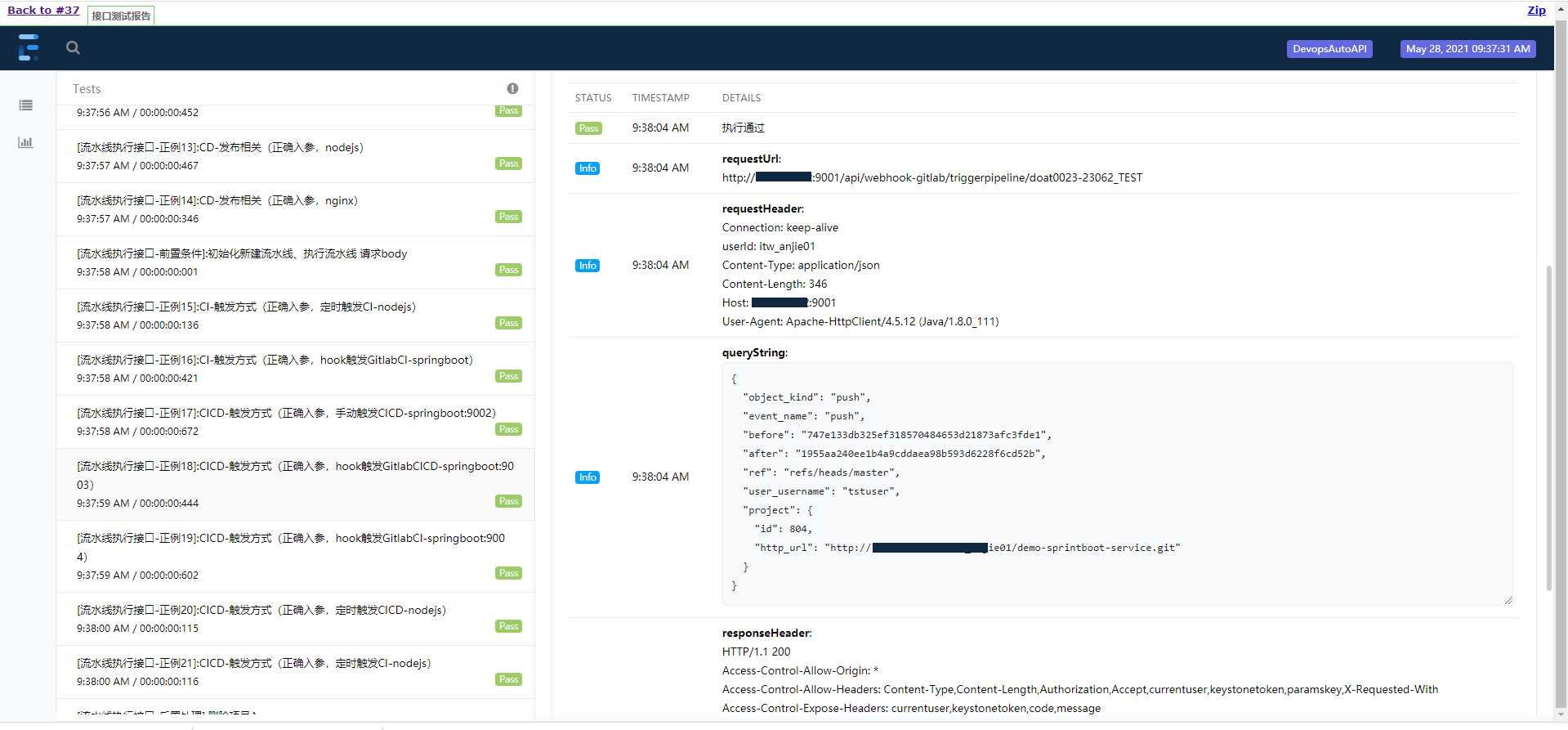Image resolution: width=1568 pixels, height=730 pixels.
Task: Click timestamp 9:37:57 AM / 00:00:00:467
Action: click(x=137, y=166)
